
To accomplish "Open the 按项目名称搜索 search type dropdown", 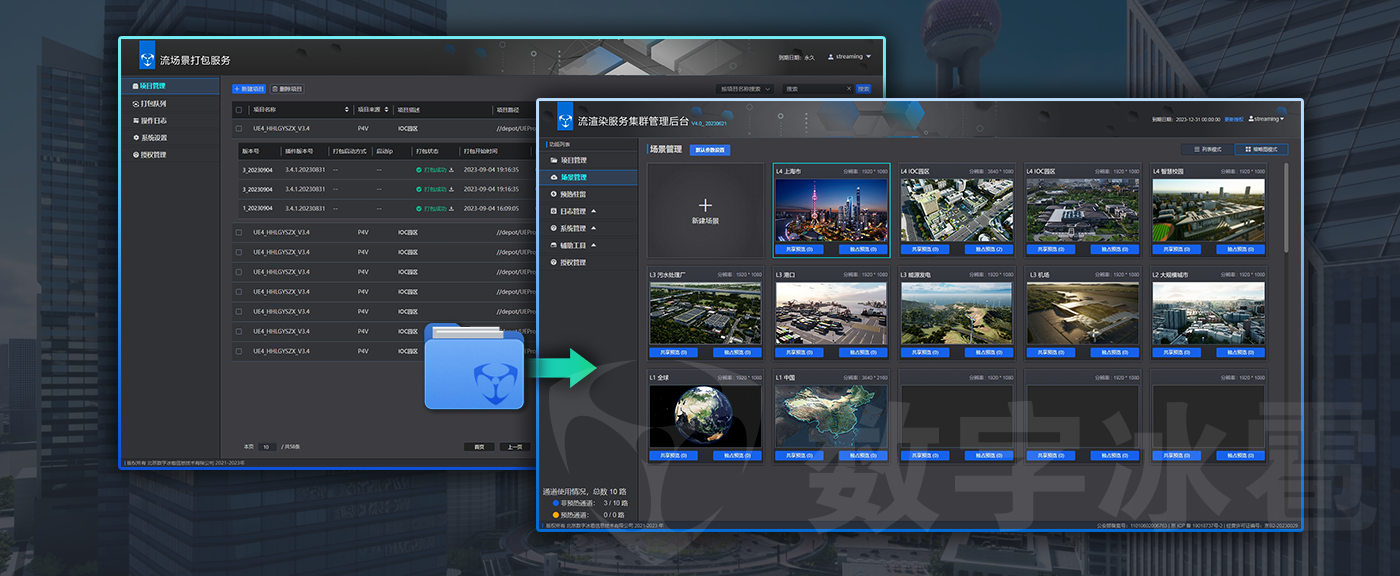I will click(x=746, y=89).
